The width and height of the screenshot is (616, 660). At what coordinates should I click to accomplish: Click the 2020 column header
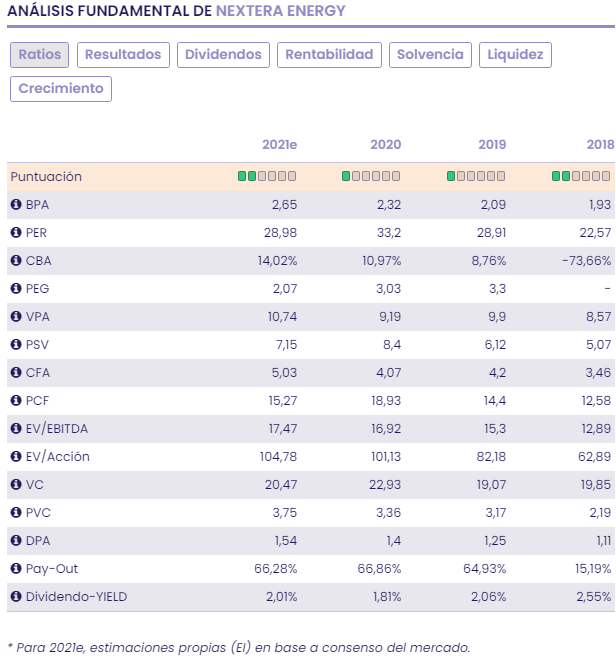[385, 145]
